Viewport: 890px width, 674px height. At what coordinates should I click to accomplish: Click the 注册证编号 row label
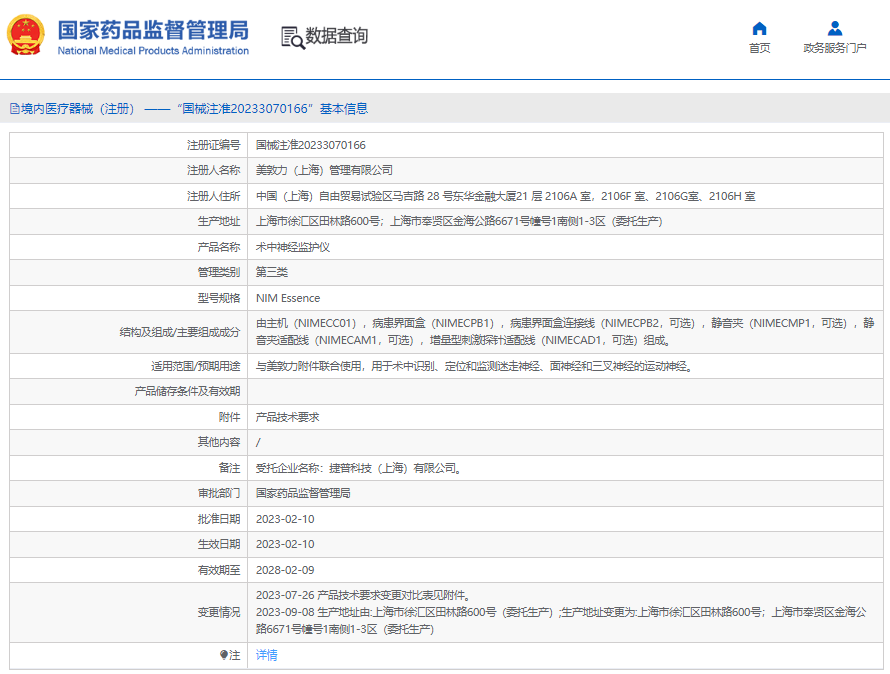[213, 145]
